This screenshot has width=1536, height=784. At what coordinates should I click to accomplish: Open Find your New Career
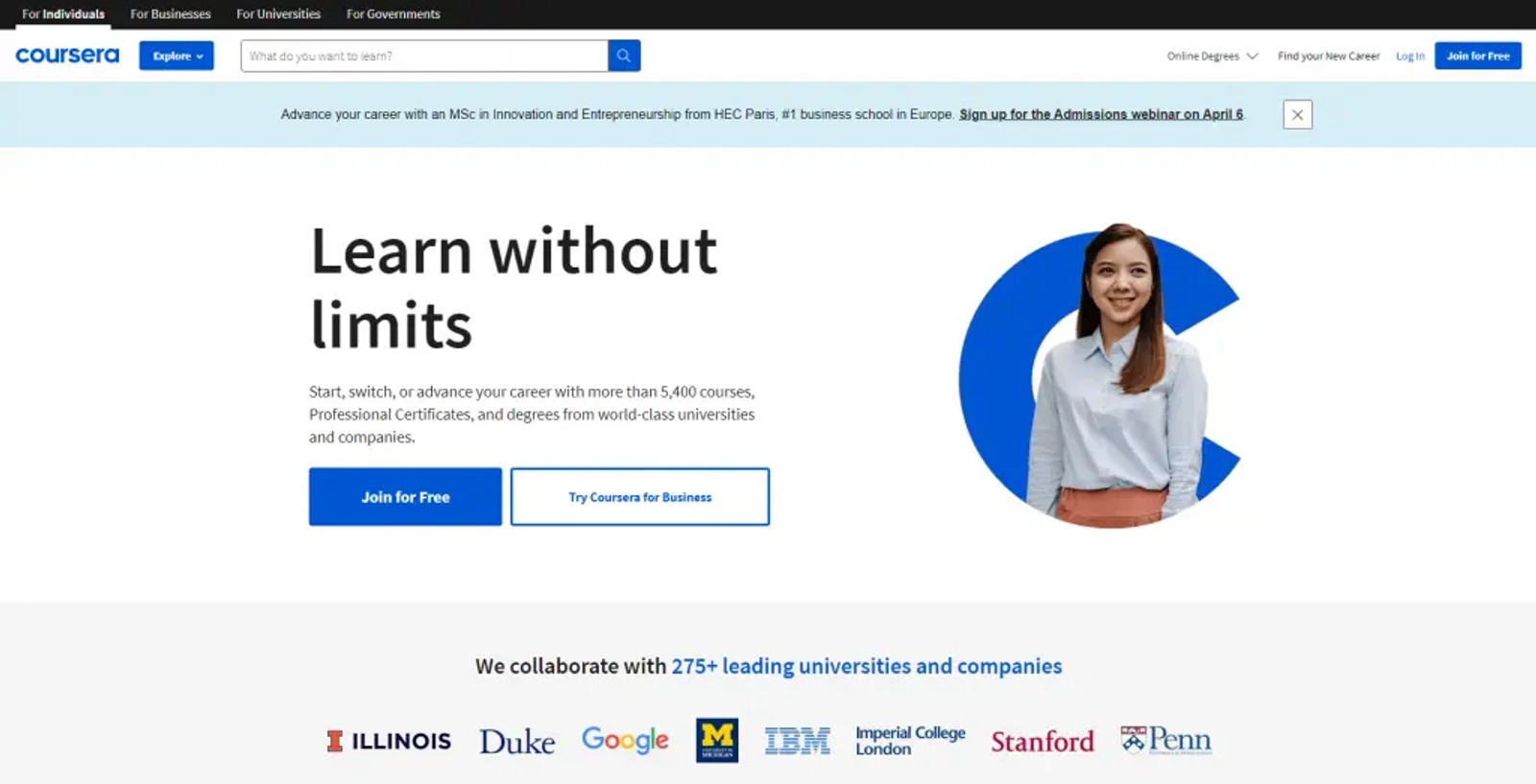(1329, 56)
